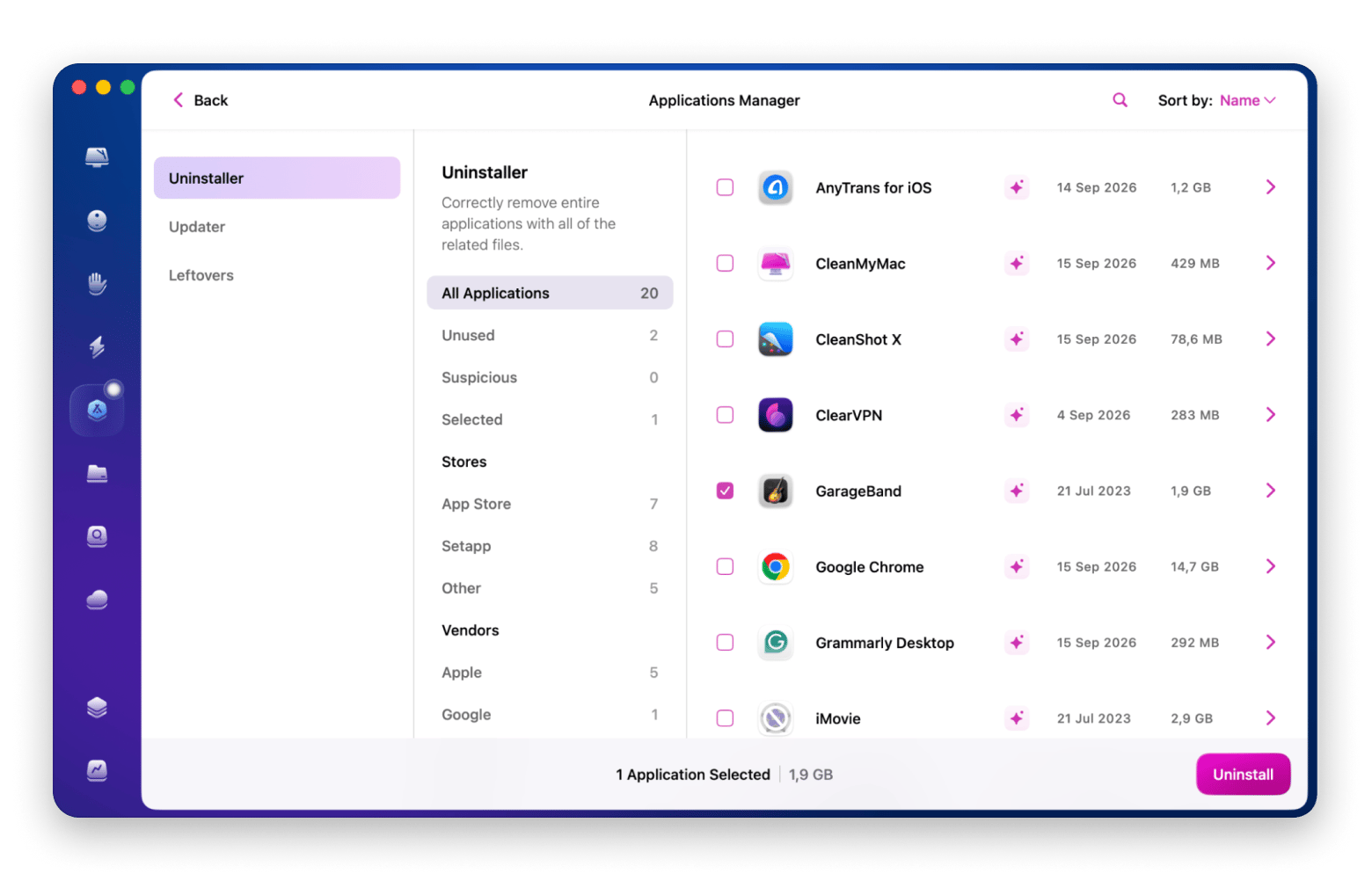Check the ClearVPN checkbox
1372x888 pixels.
(x=725, y=414)
